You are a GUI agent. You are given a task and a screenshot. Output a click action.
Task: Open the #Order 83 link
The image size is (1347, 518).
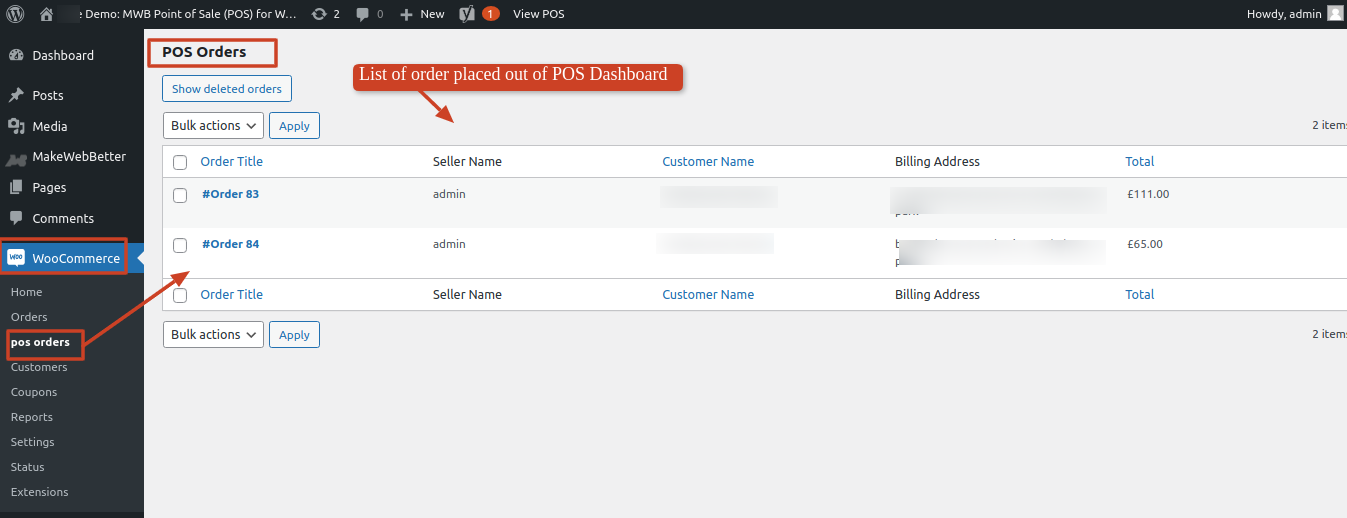[230, 194]
